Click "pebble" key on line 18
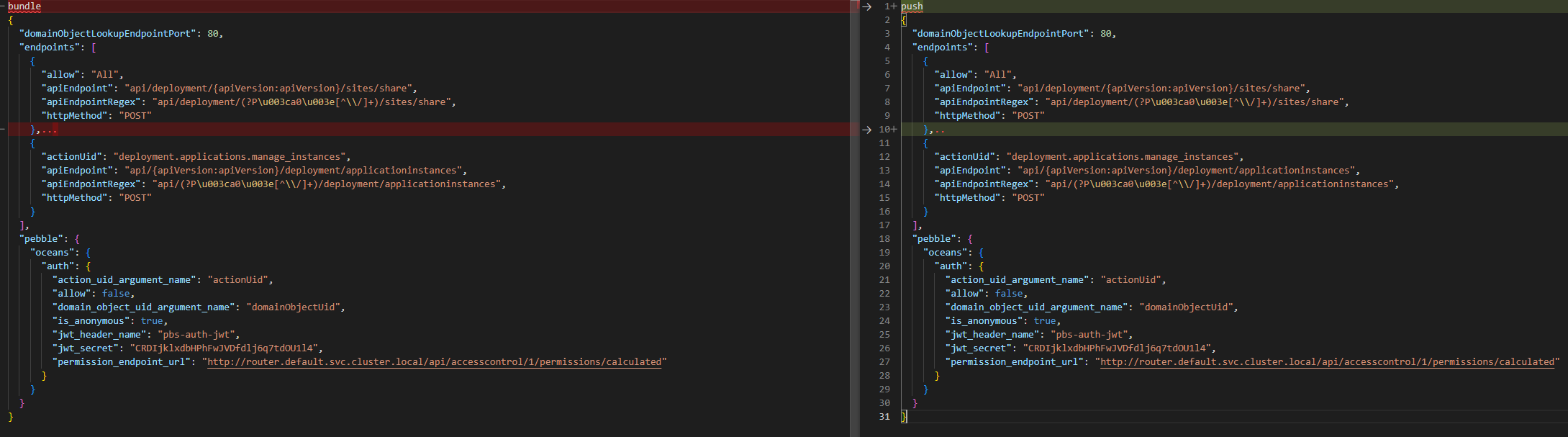This screenshot has width=1568, height=437. tap(935, 239)
